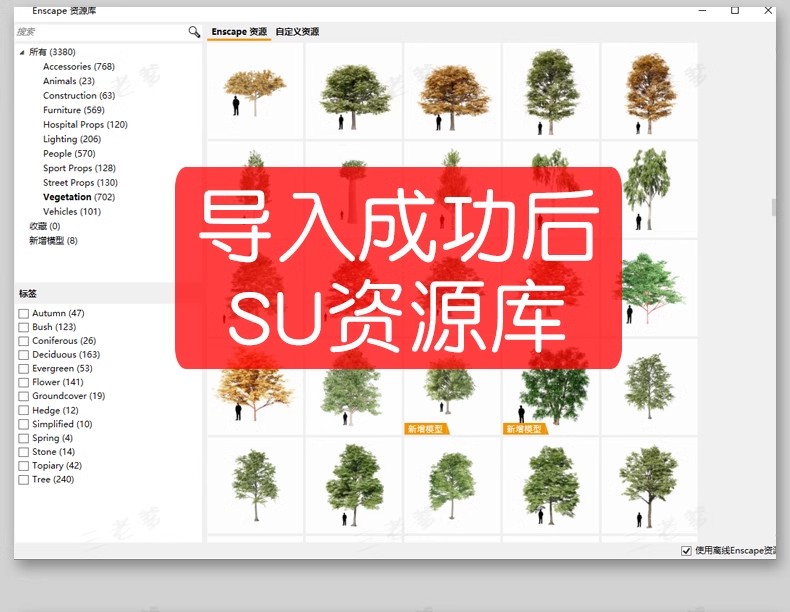Open Hospital Props (120) category
The width and height of the screenshot is (790, 612).
click(85, 124)
